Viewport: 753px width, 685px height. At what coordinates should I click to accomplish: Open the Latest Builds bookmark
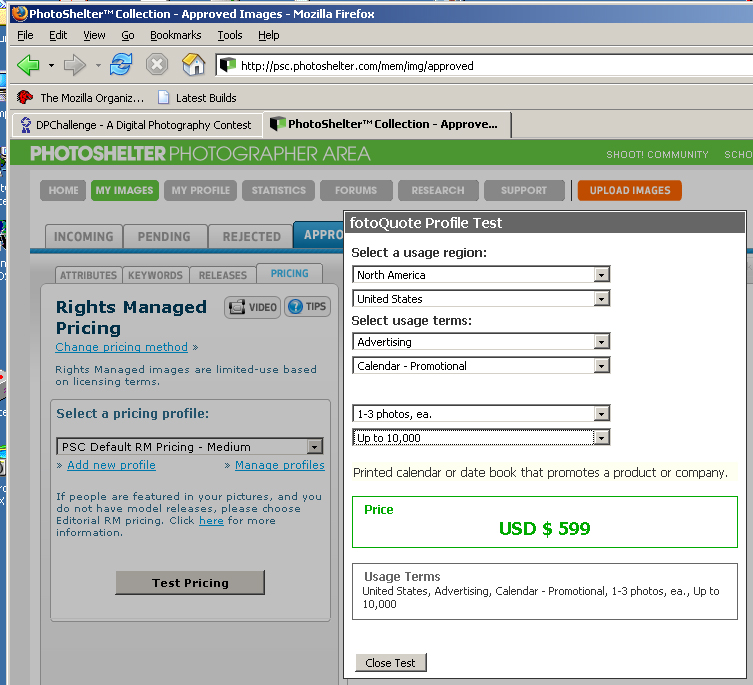[x=197, y=98]
